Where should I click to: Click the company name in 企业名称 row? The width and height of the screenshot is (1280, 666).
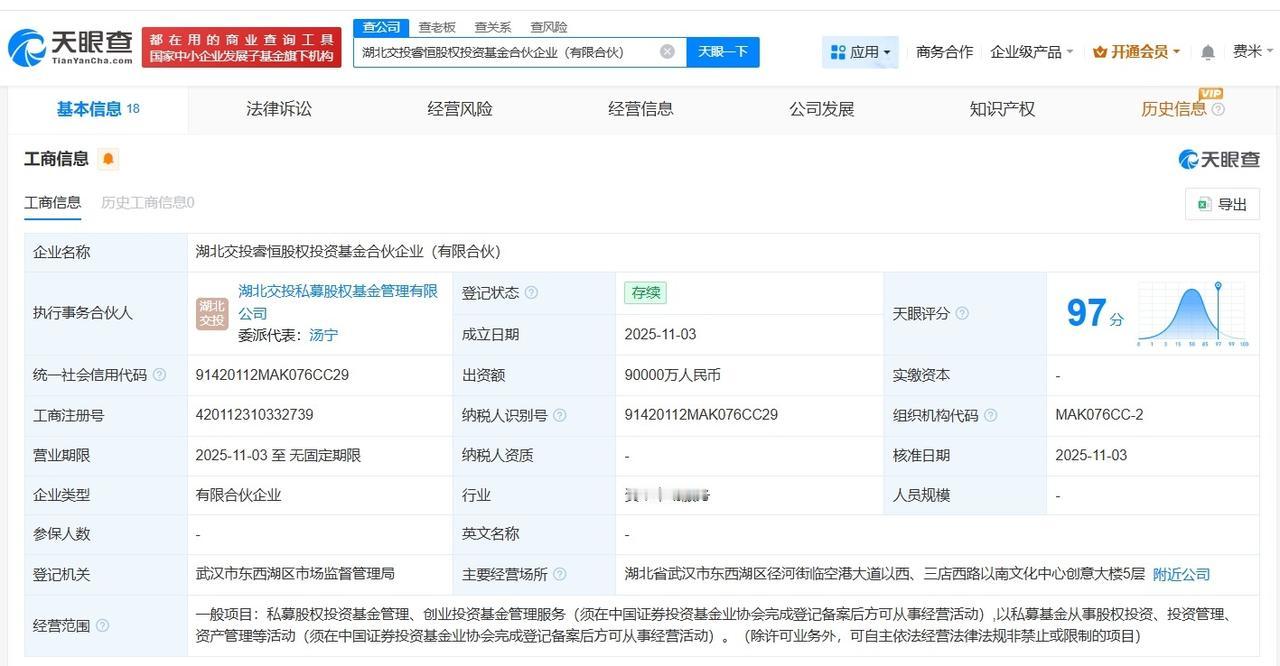[348, 252]
